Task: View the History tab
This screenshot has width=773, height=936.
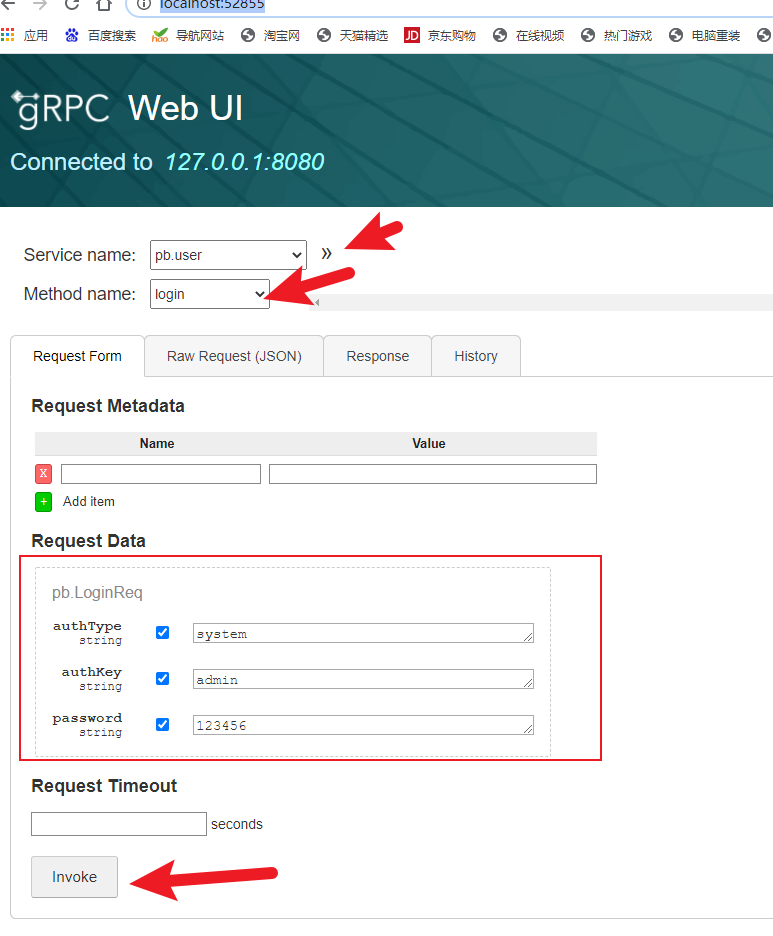Action: tap(475, 356)
